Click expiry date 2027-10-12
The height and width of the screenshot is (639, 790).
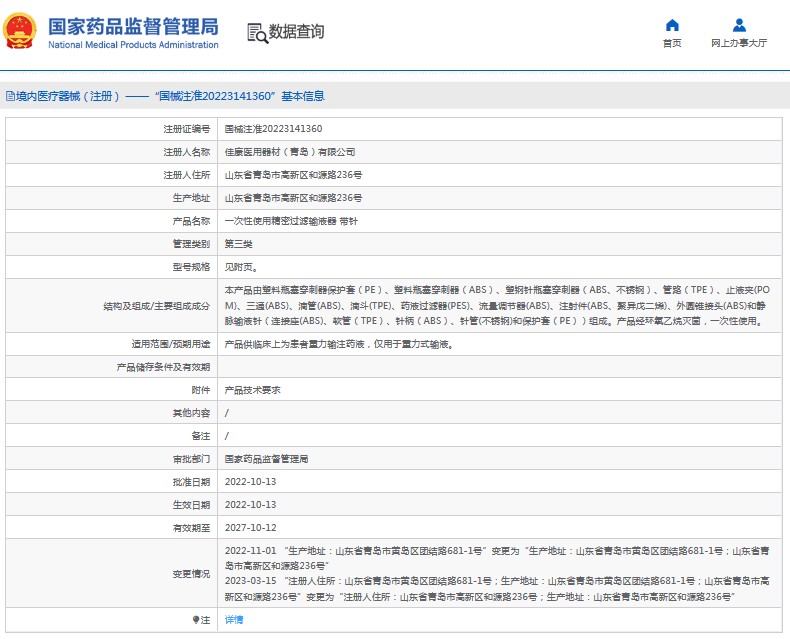point(250,528)
